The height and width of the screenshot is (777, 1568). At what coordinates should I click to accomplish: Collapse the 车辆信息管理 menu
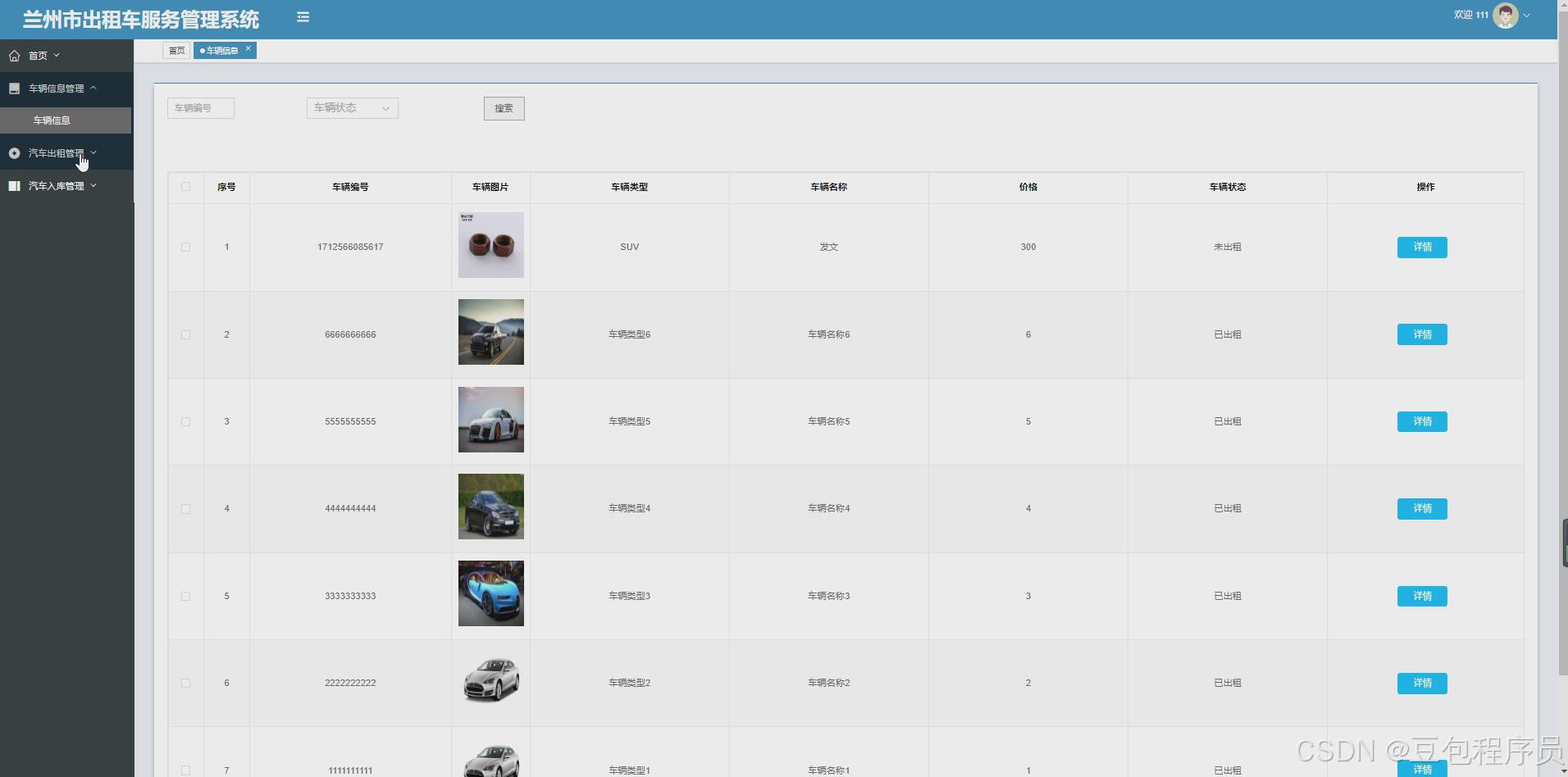pos(66,89)
